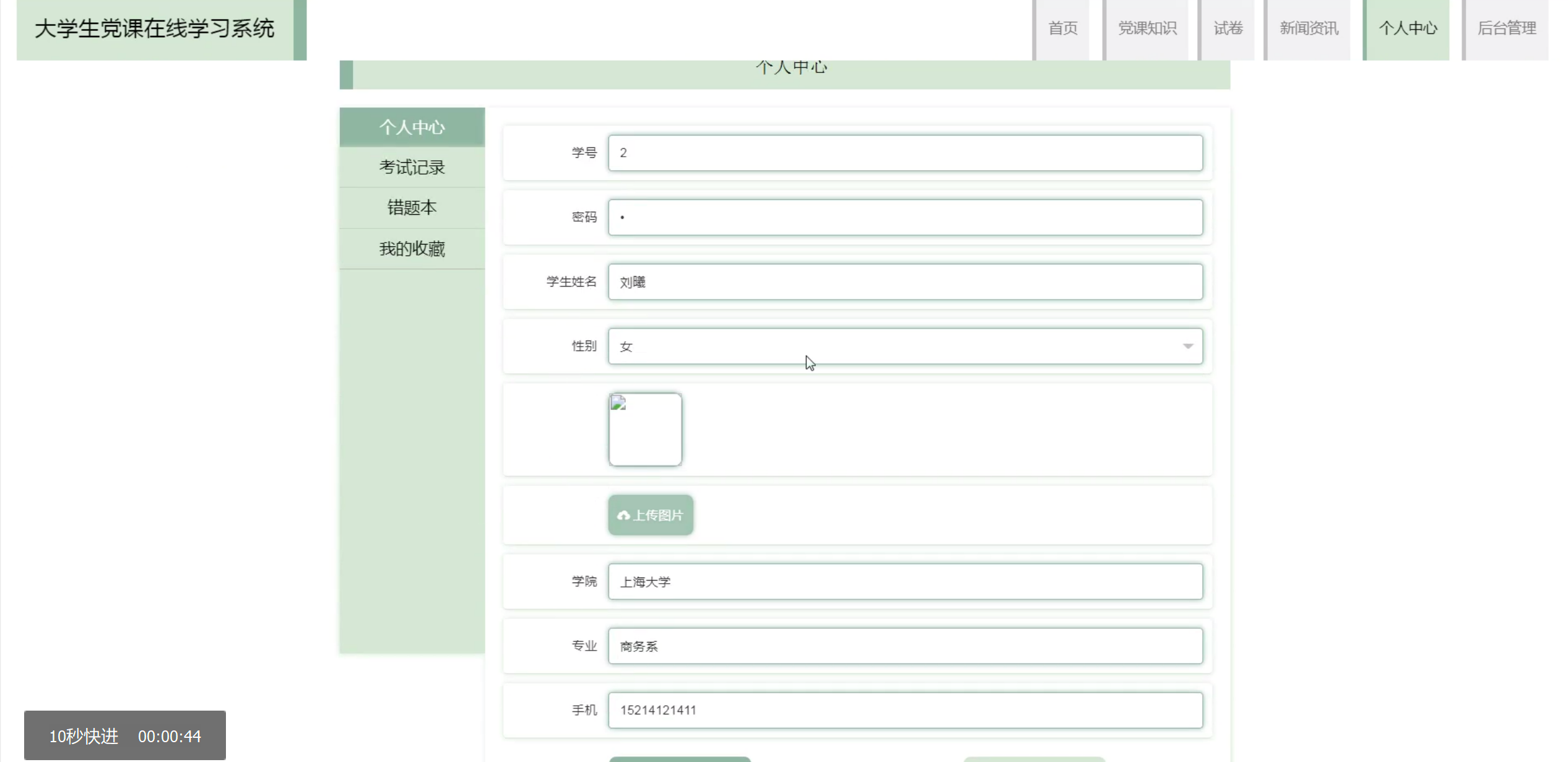Select 考试记录 in the sidebar
This screenshot has height=762, width=1568.
(x=412, y=167)
